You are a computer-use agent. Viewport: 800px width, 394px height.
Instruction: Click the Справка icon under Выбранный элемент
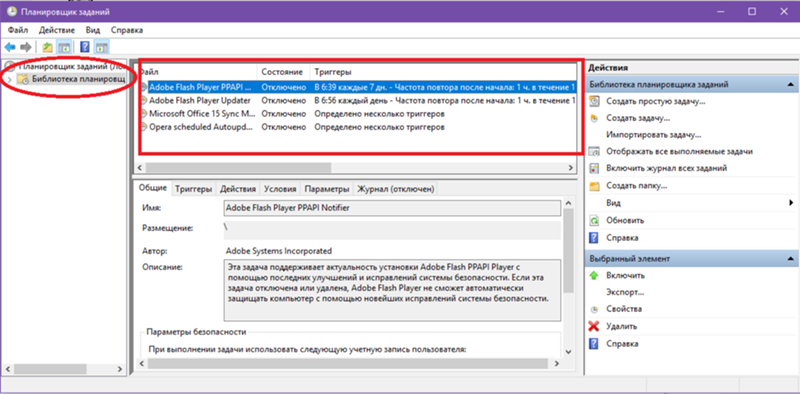[594, 344]
